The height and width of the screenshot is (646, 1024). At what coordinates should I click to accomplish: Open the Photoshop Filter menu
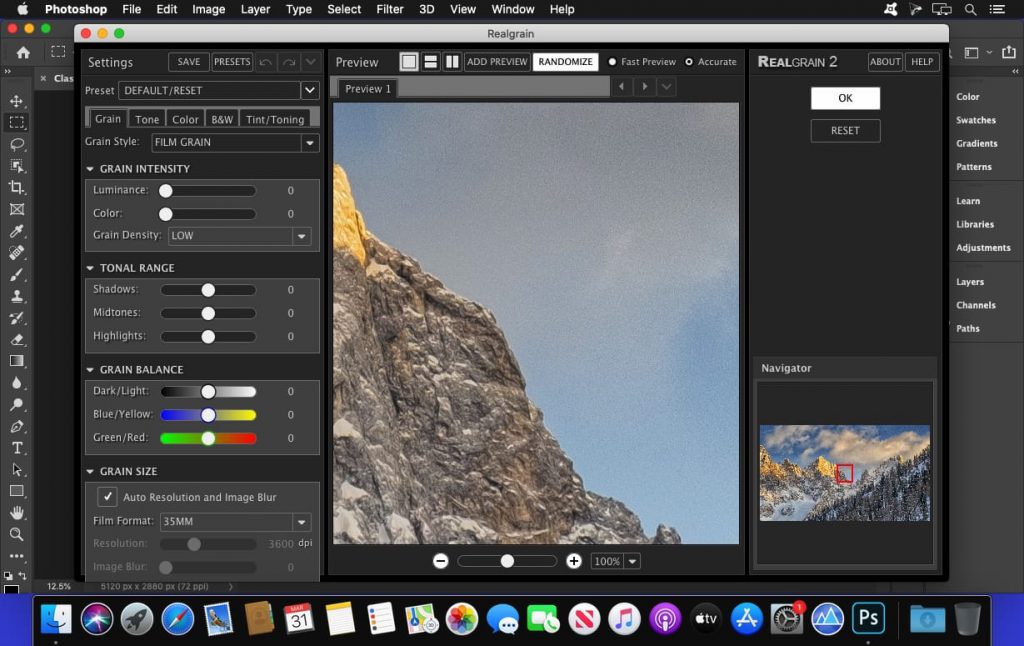tap(391, 9)
